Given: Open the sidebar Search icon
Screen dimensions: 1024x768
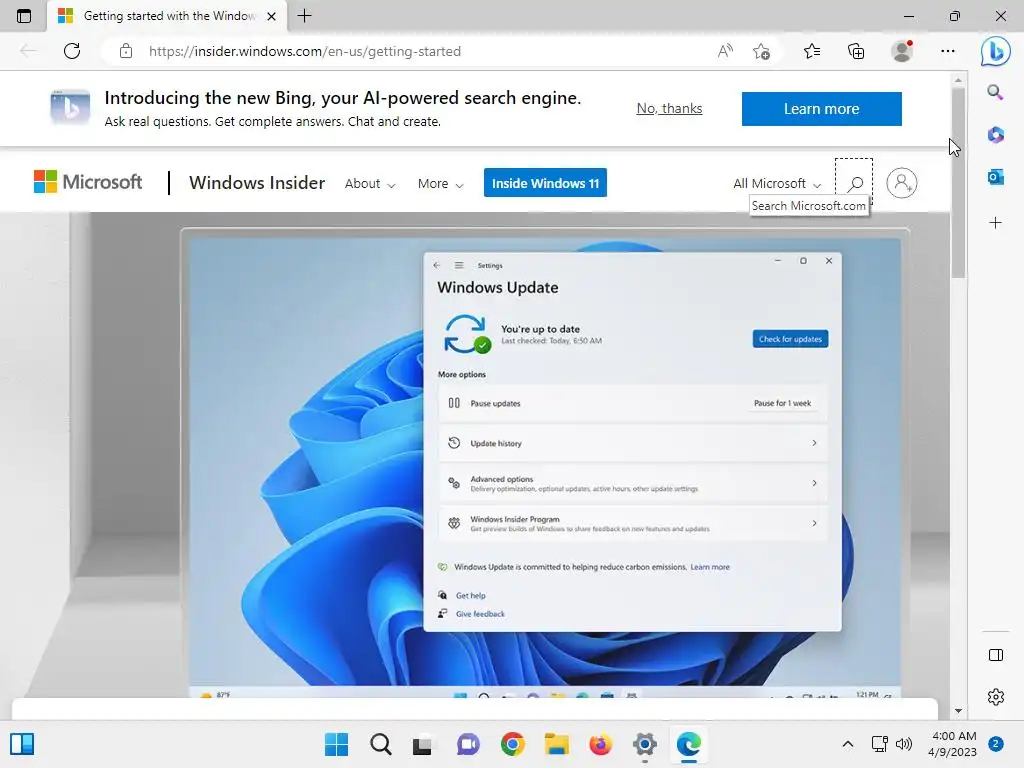Looking at the screenshot, I should pos(995,92).
